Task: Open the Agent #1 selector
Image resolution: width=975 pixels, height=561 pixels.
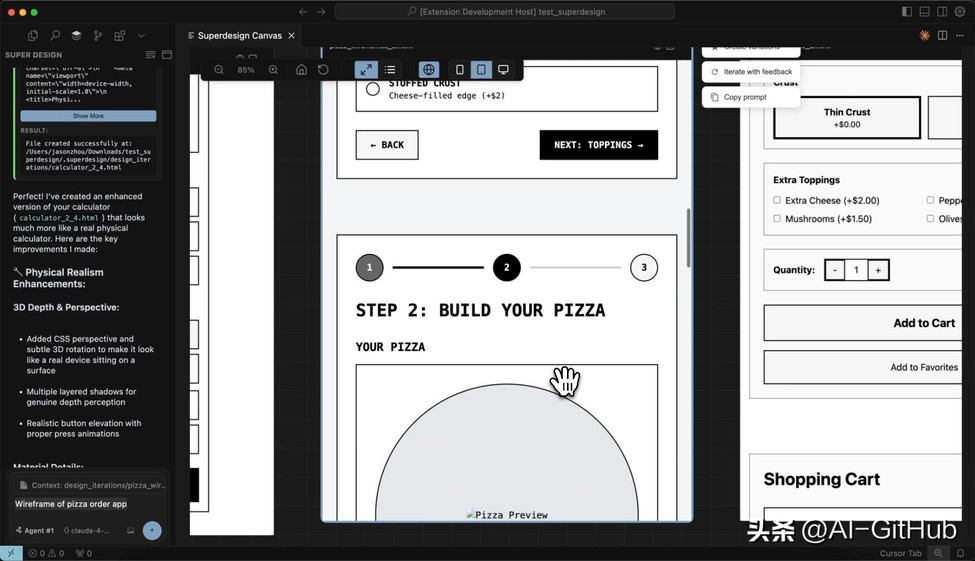Action: point(35,531)
